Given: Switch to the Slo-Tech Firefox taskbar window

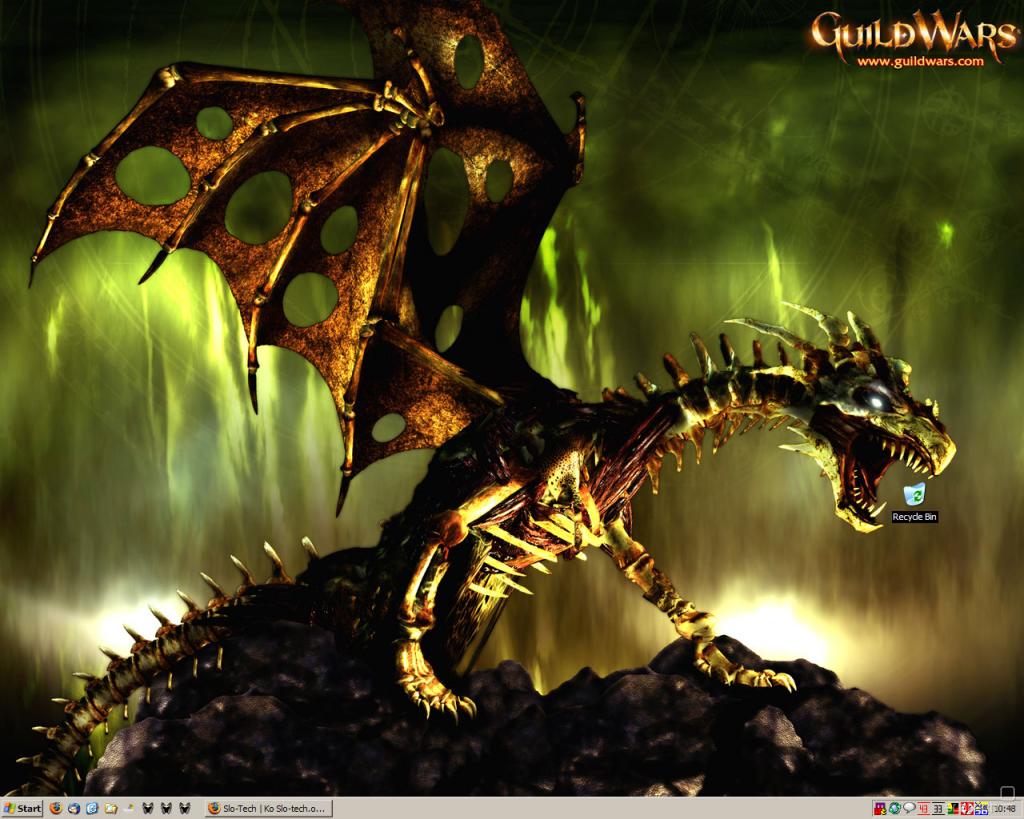Looking at the screenshot, I should pyautogui.click(x=268, y=808).
